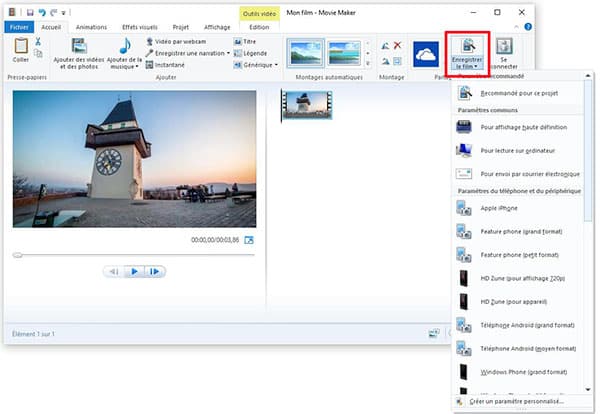The image size is (600, 414).
Task: Open the Edition tab under Outils vidéo
Action: pyautogui.click(x=259, y=27)
